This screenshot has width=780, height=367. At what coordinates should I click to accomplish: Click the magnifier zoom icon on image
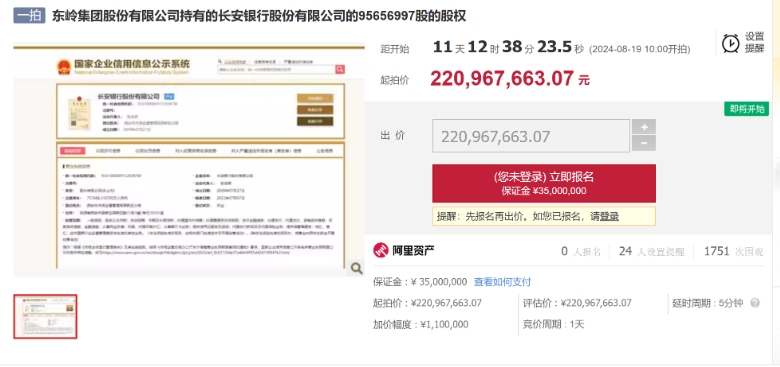pyautogui.click(x=357, y=269)
